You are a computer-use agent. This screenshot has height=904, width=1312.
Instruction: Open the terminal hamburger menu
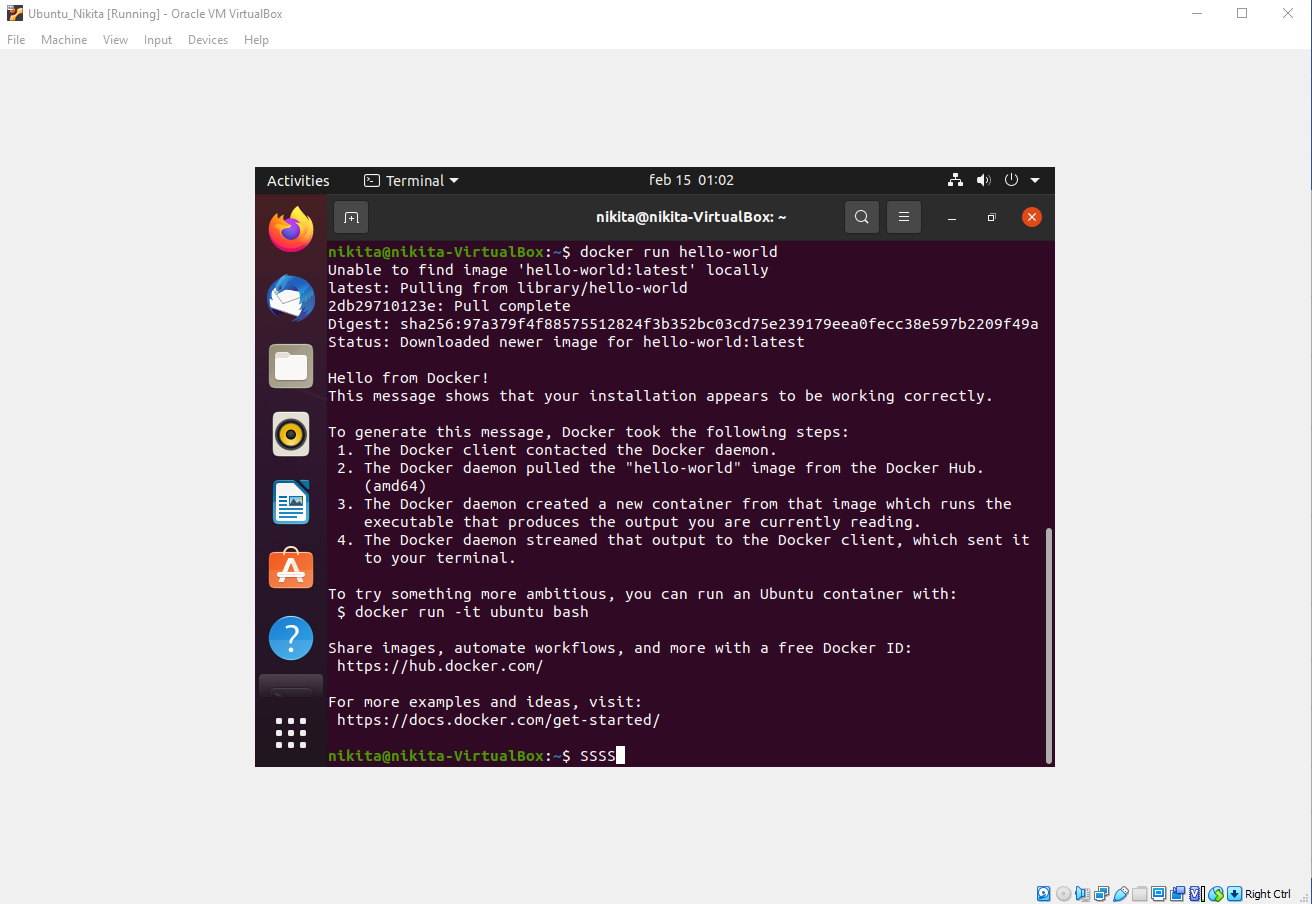[903, 217]
